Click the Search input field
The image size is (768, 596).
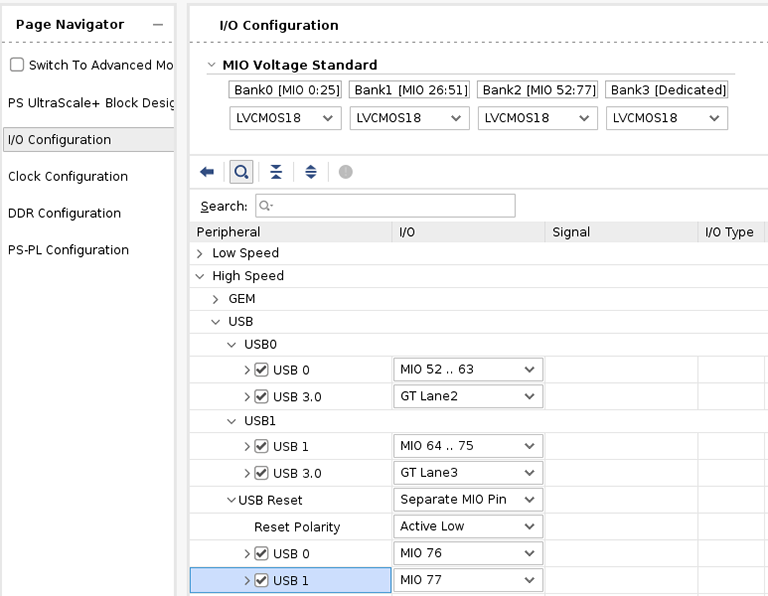point(385,206)
